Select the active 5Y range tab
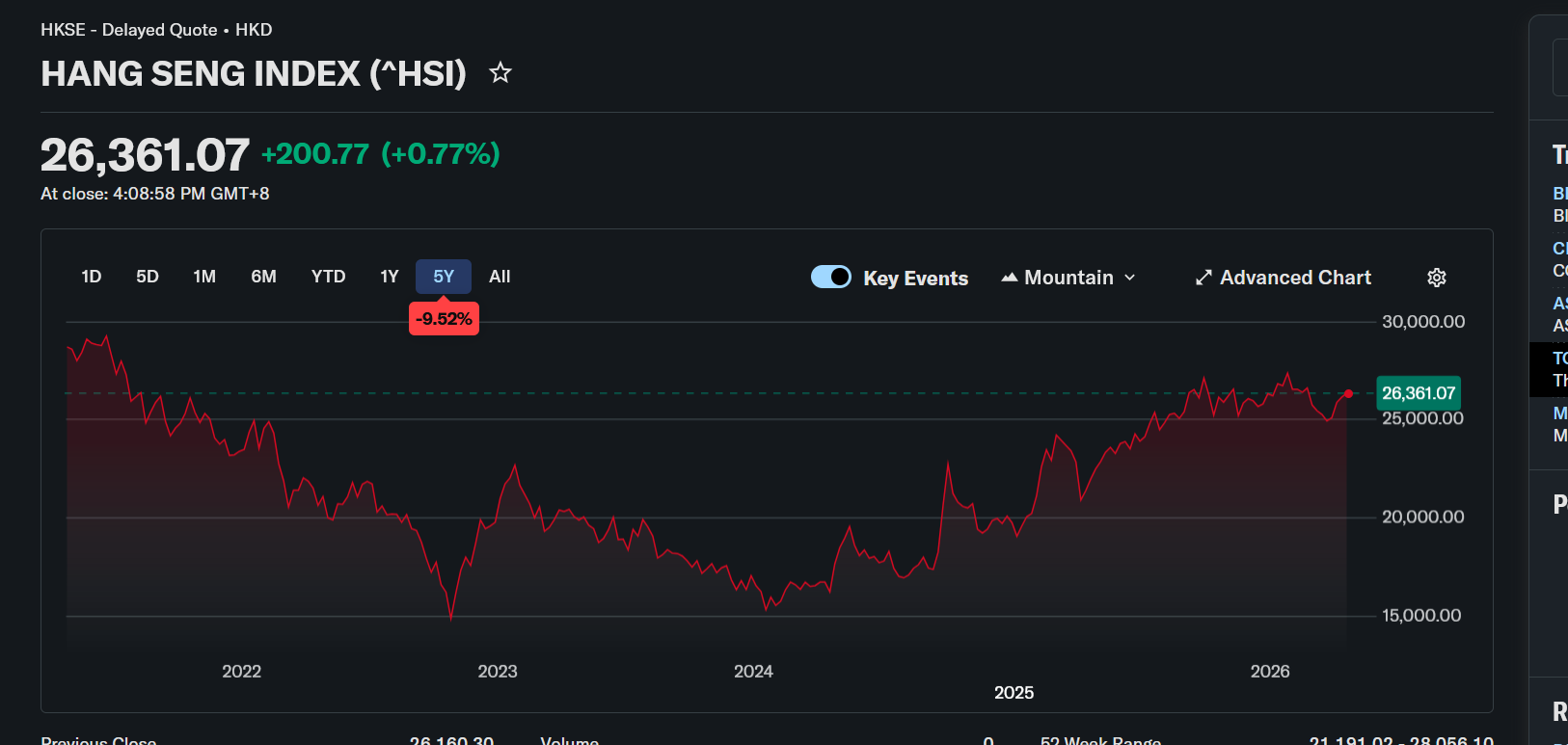 [x=444, y=277]
